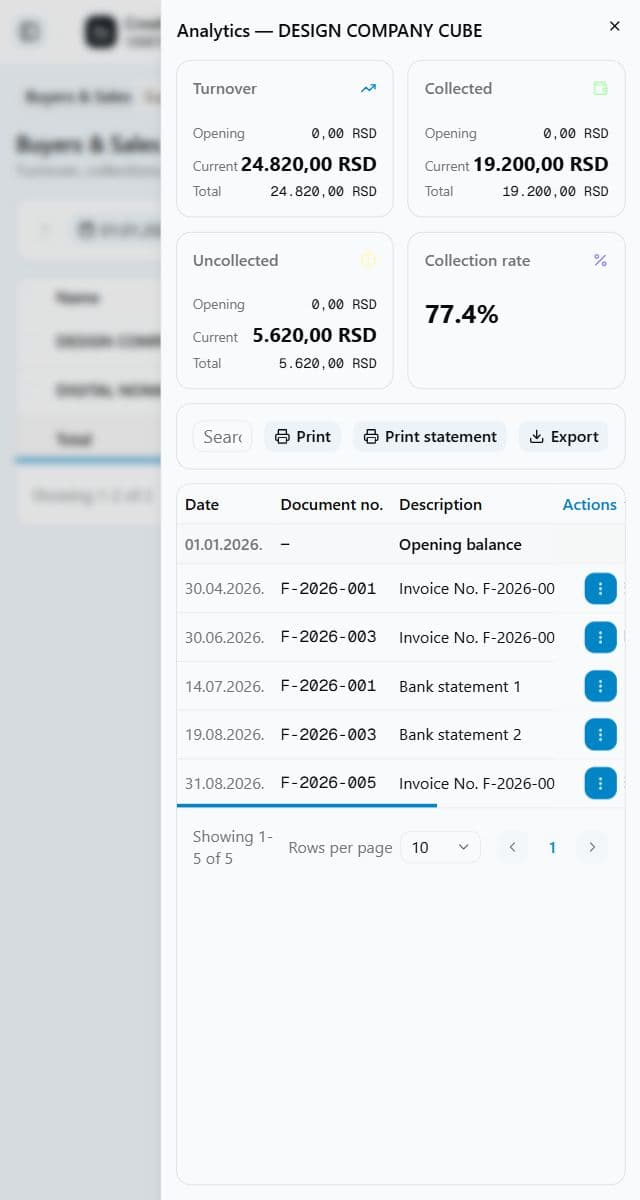Click the date 31.08.2026. cell

[225, 783]
